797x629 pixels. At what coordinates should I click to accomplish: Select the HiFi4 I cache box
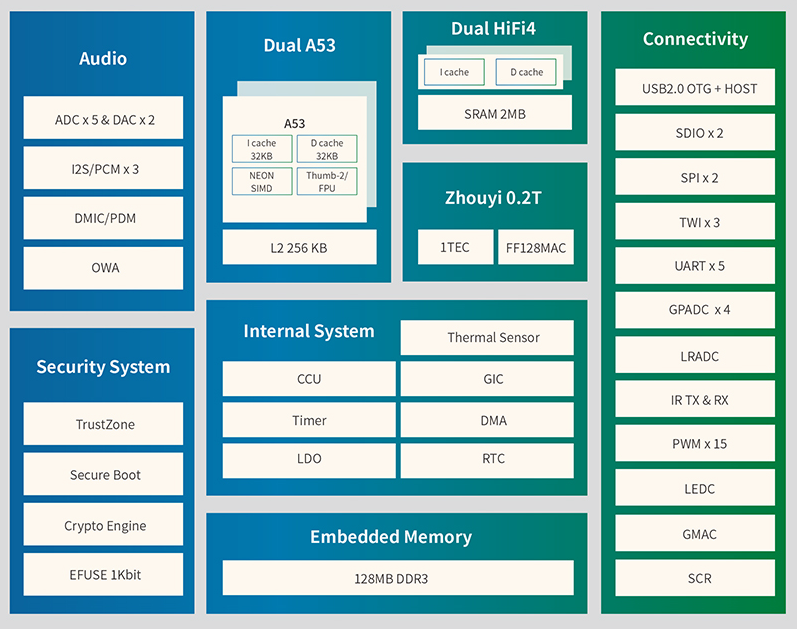coord(454,72)
